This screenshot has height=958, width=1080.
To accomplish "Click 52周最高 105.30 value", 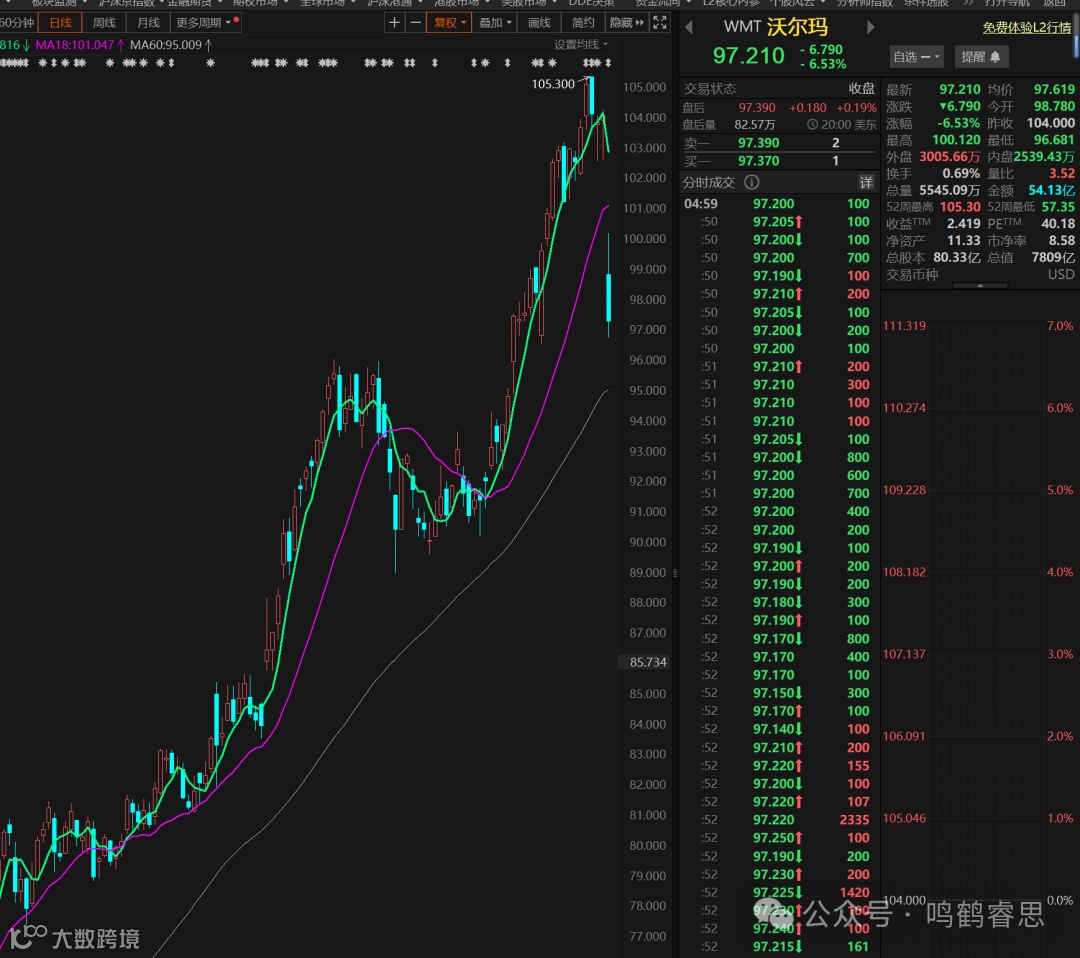I will (x=960, y=207).
